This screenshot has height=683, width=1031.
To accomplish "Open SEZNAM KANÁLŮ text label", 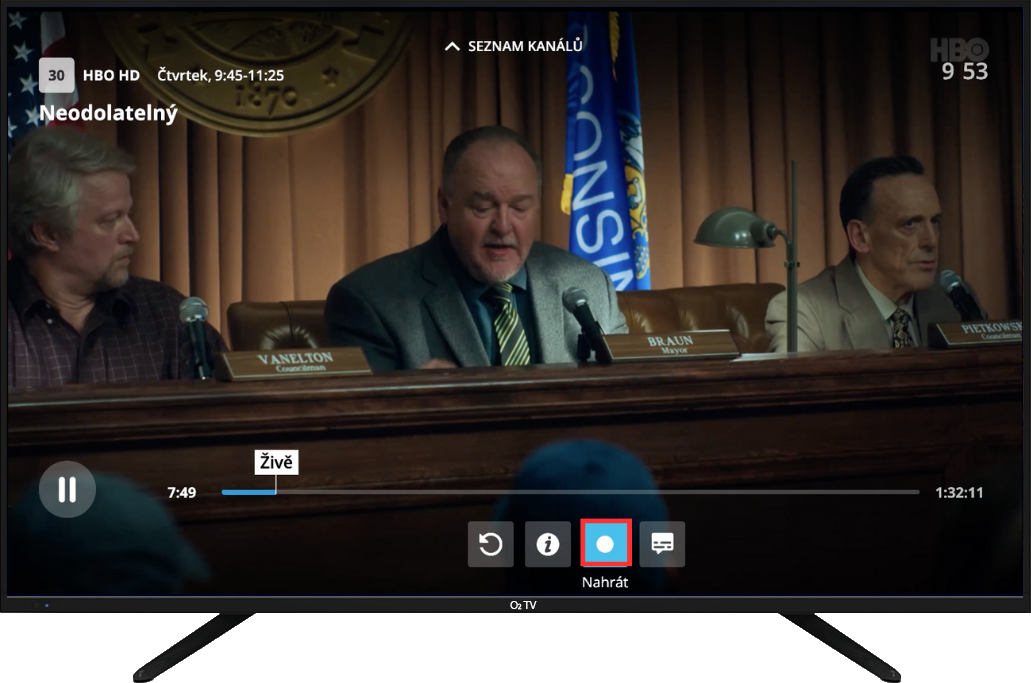I will tap(525, 46).
